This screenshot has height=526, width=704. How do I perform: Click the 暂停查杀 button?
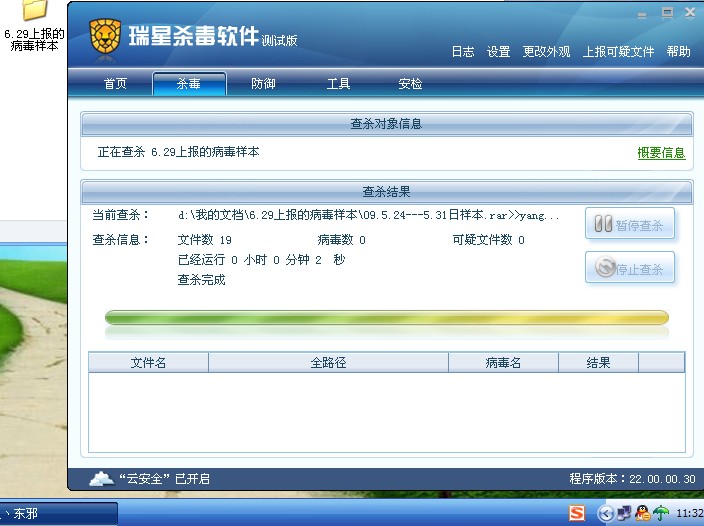[629, 224]
